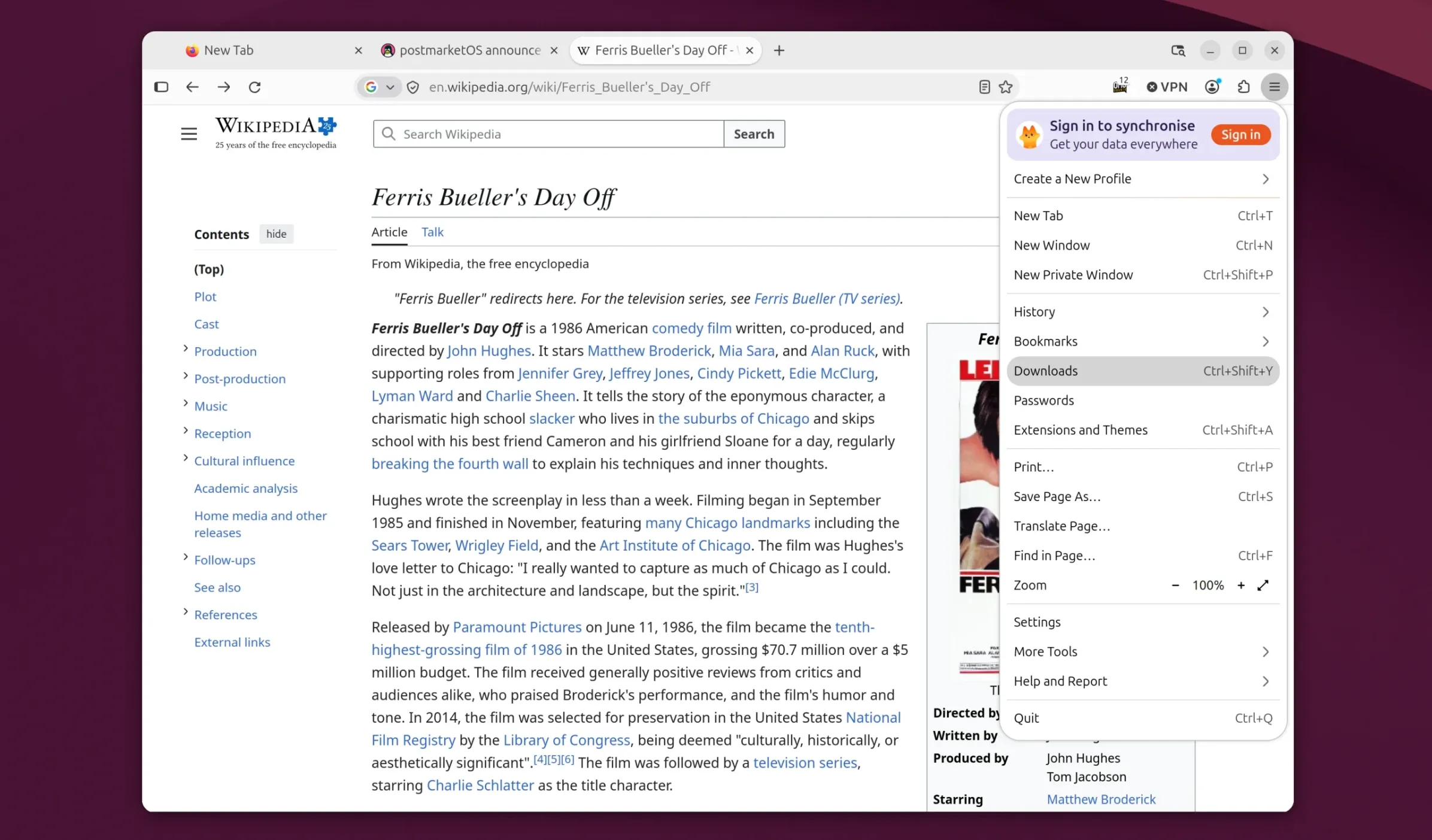Click the orange Sign in button

pos(1240,135)
